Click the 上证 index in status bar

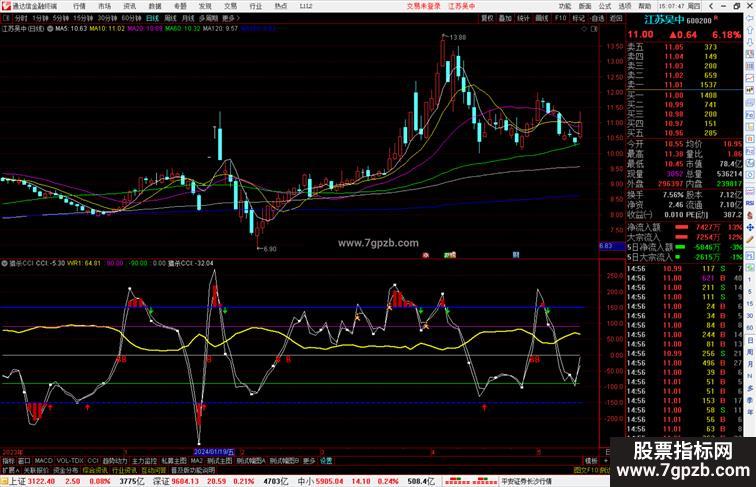coord(17,481)
